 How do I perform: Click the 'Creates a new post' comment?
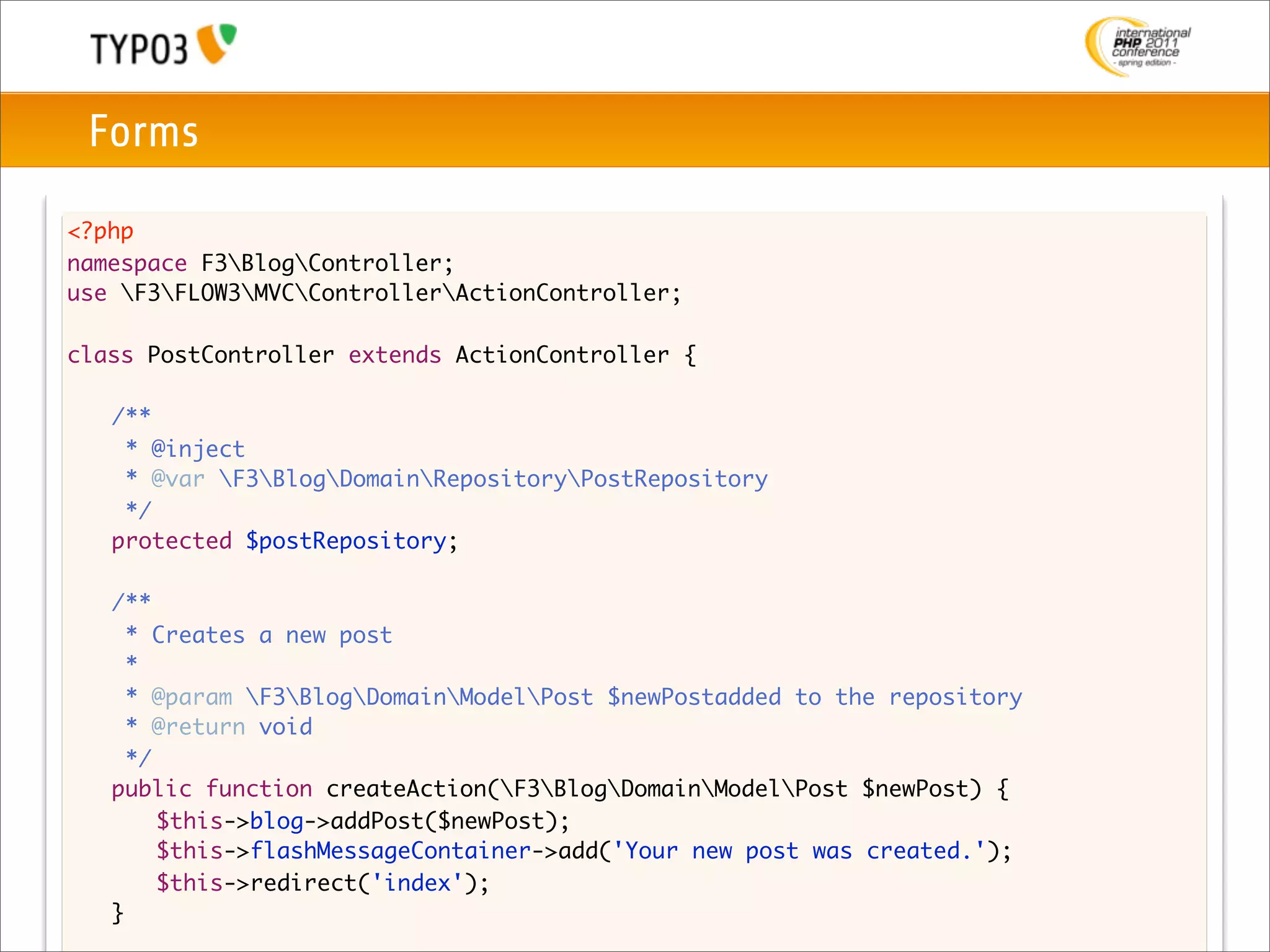272,635
